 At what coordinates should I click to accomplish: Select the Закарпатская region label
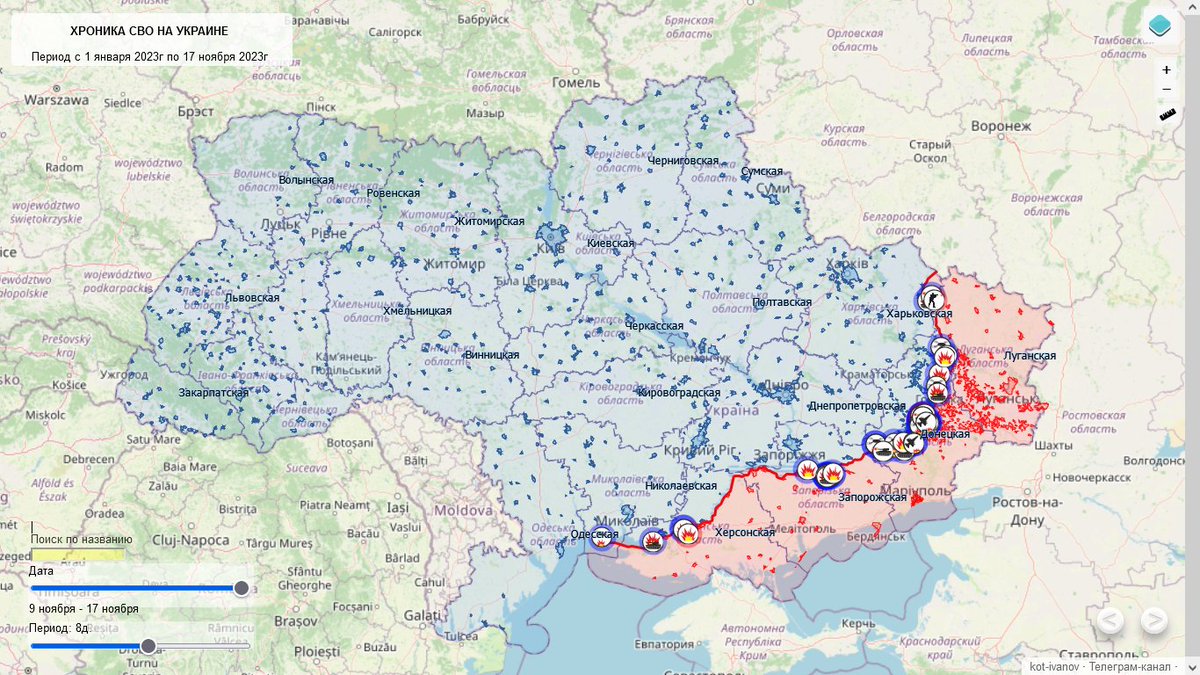(214, 393)
